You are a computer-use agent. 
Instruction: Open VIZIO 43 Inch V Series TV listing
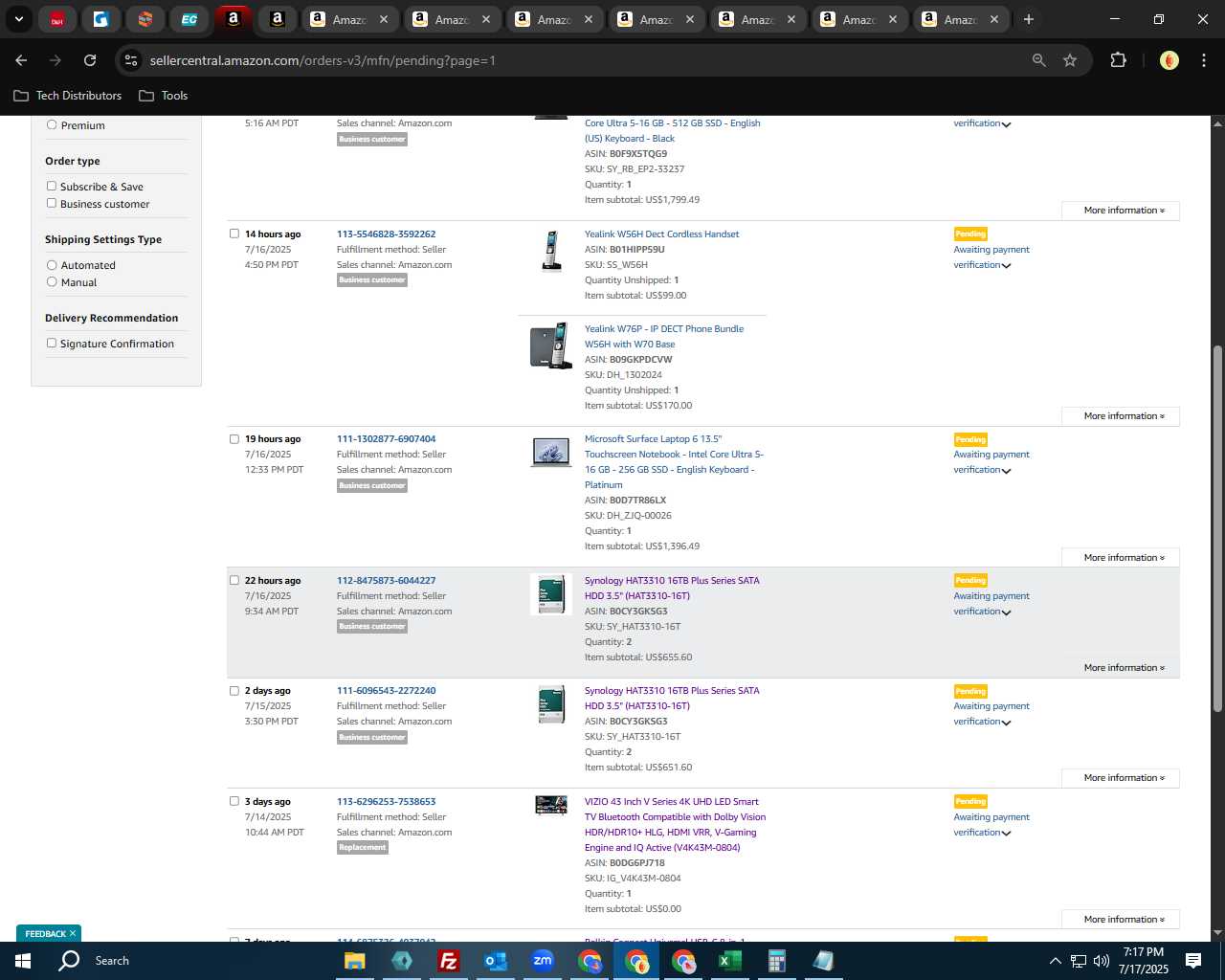[x=675, y=825]
